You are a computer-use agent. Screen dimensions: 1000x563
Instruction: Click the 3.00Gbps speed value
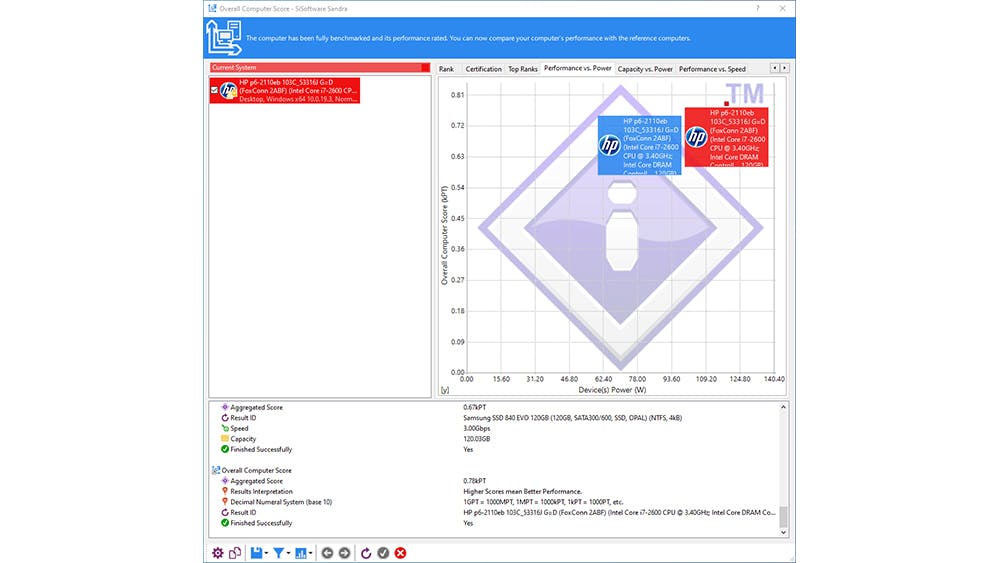(x=476, y=428)
